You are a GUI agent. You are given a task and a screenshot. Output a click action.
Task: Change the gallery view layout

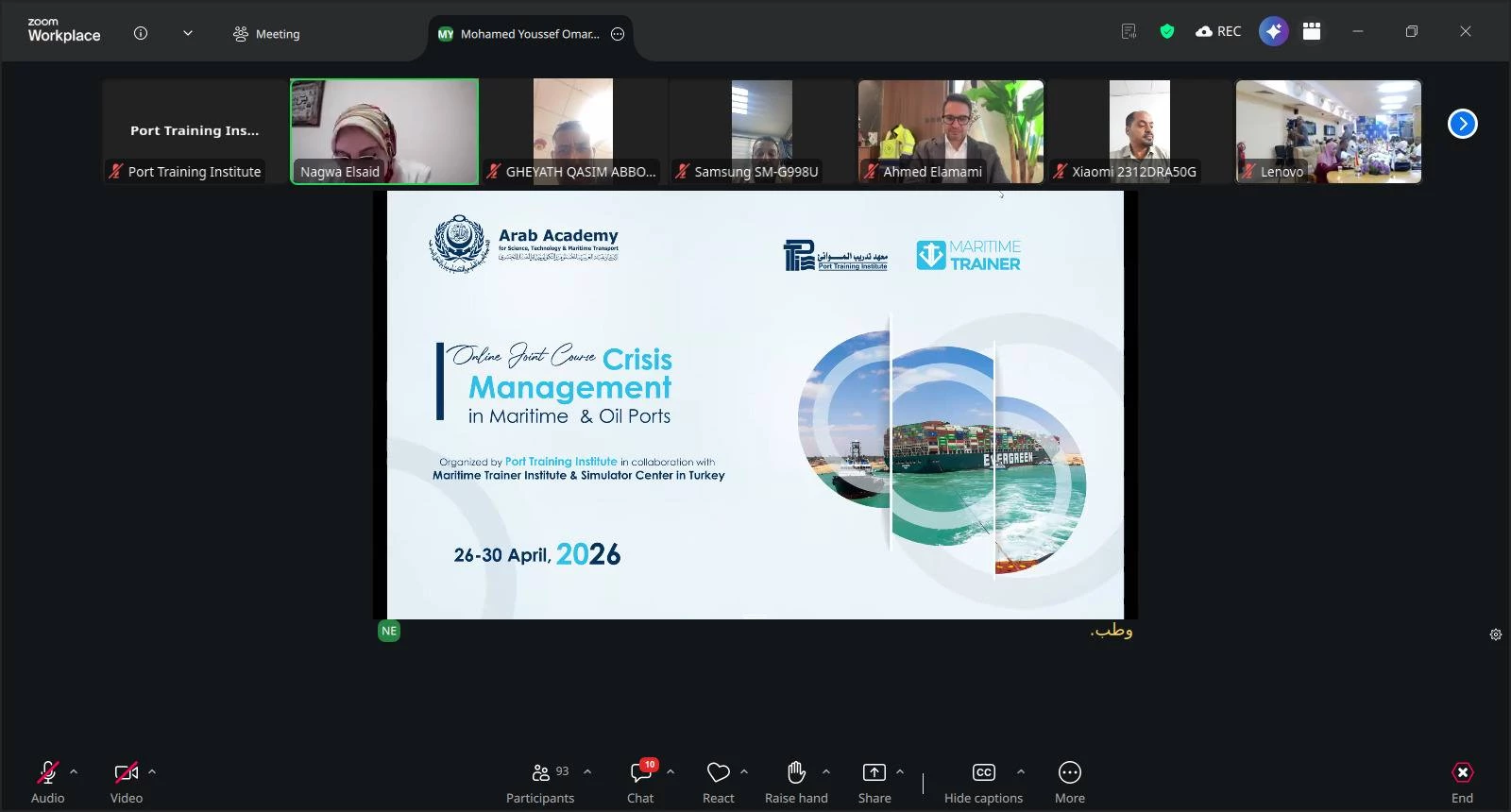pos(1312,31)
